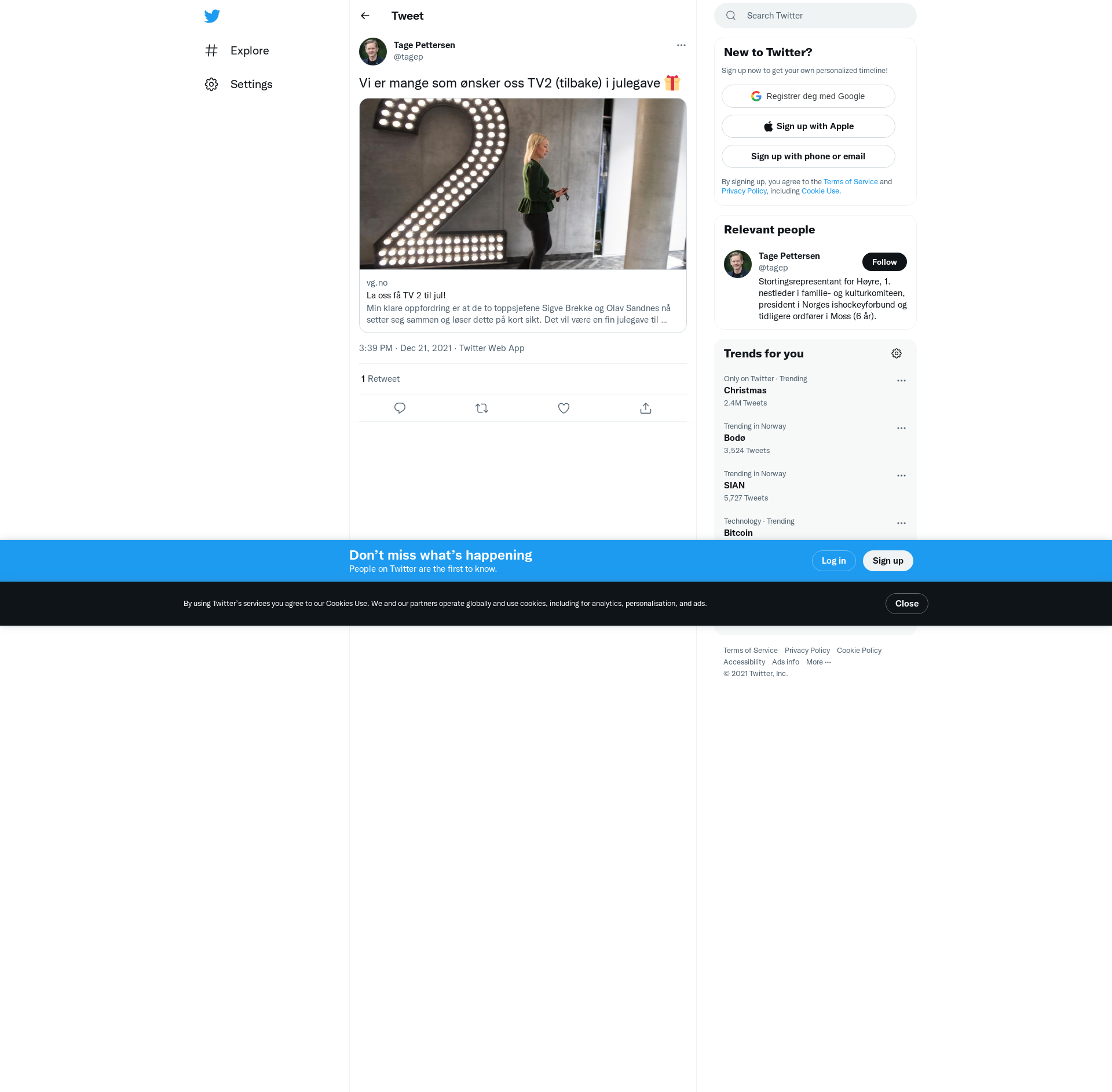Open more options for the Bitcoin trend
The image size is (1112, 1092).
pyautogui.click(x=901, y=523)
